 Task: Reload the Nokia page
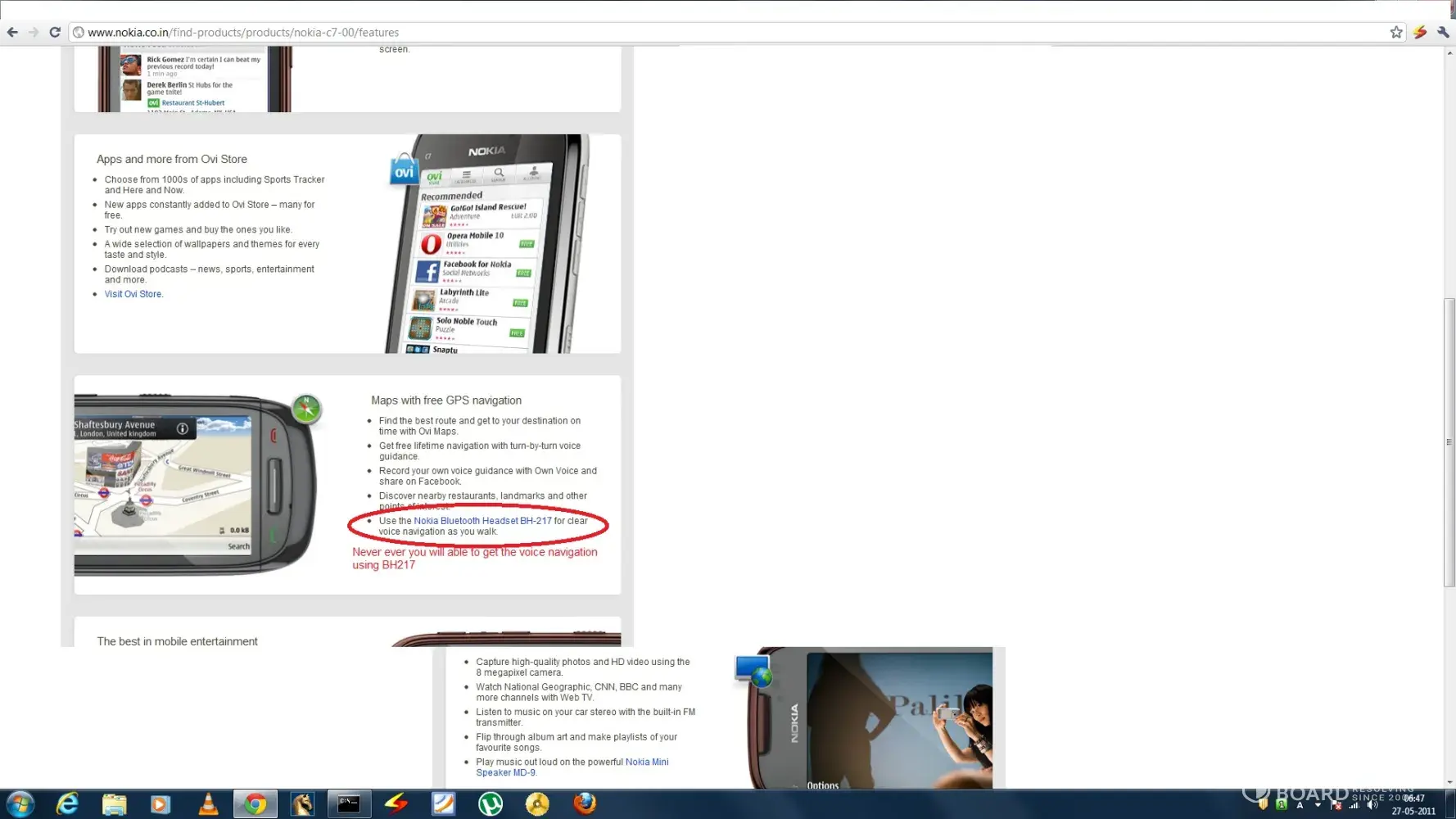[55, 33]
